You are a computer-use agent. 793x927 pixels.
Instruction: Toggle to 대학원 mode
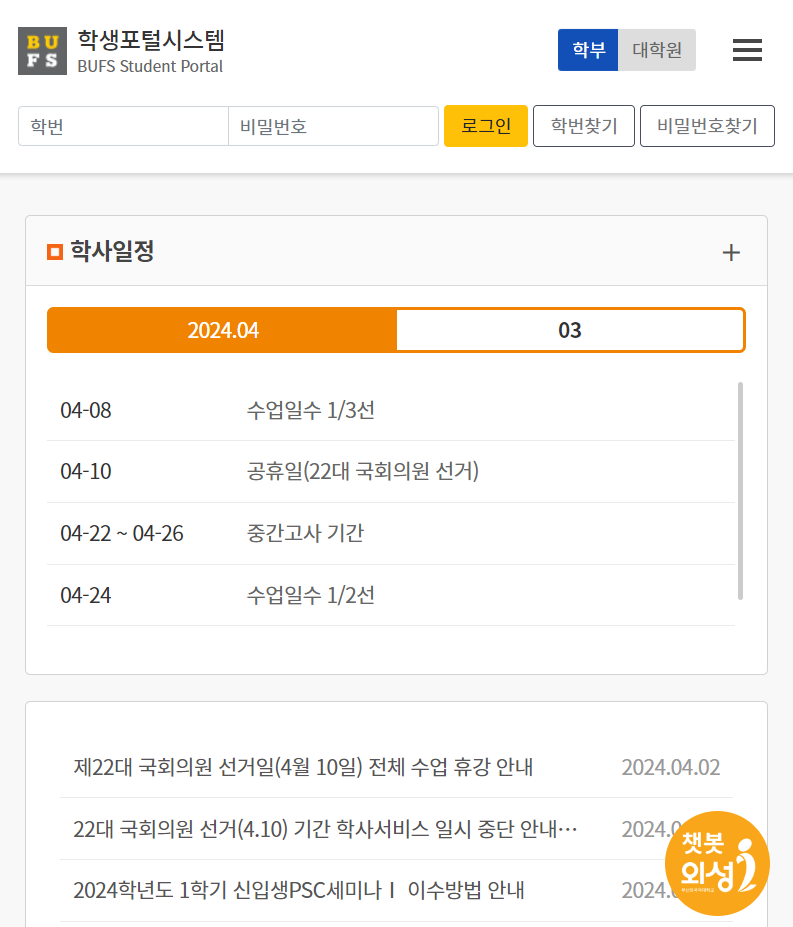pyautogui.click(x=656, y=49)
